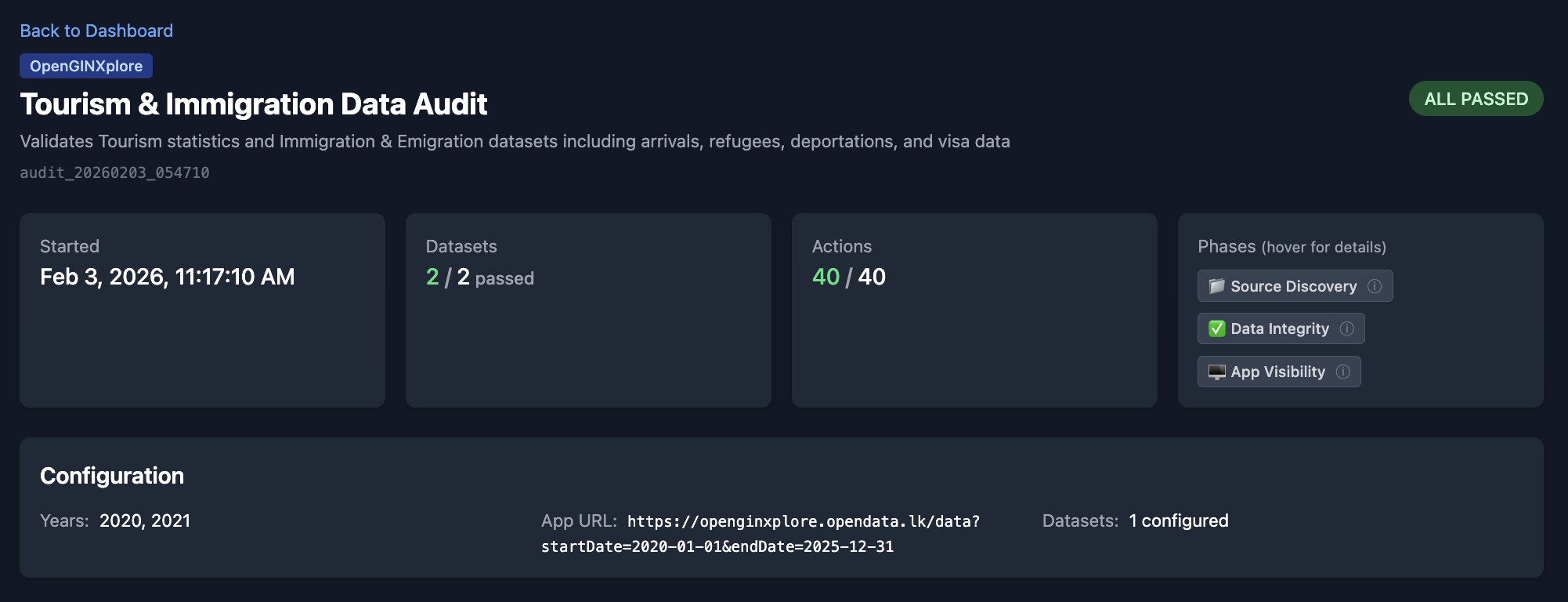Go back via Back to Dashboard link

point(96,31)
